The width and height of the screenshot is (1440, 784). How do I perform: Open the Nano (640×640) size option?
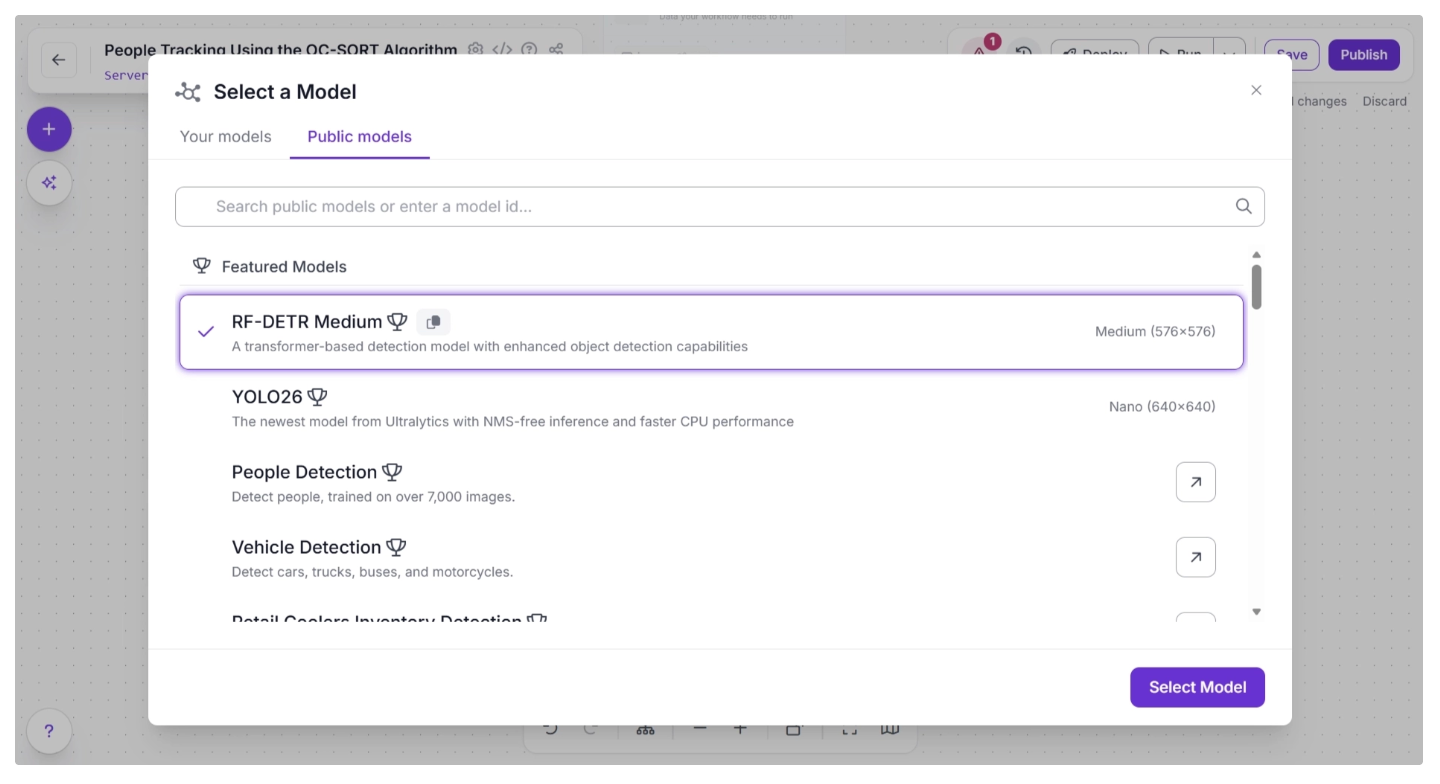tap(1162, 406)
